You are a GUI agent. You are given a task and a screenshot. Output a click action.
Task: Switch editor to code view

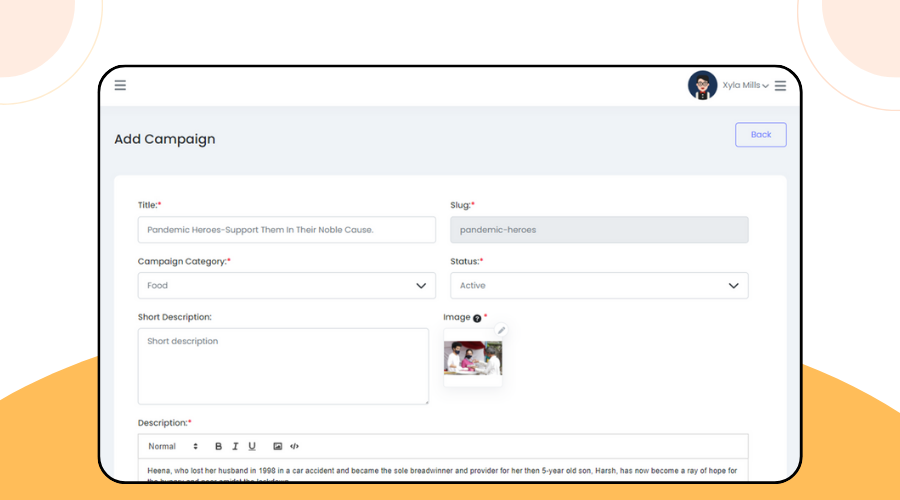294,446
